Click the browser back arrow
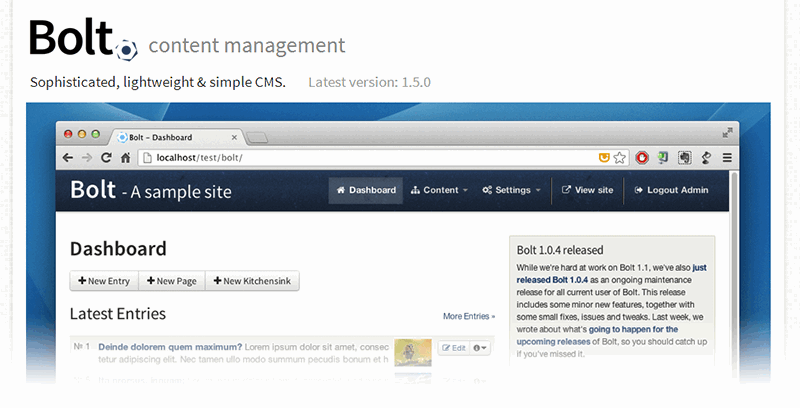The width and height of the screenshot is (800, 408). click(x=67, y=158)
